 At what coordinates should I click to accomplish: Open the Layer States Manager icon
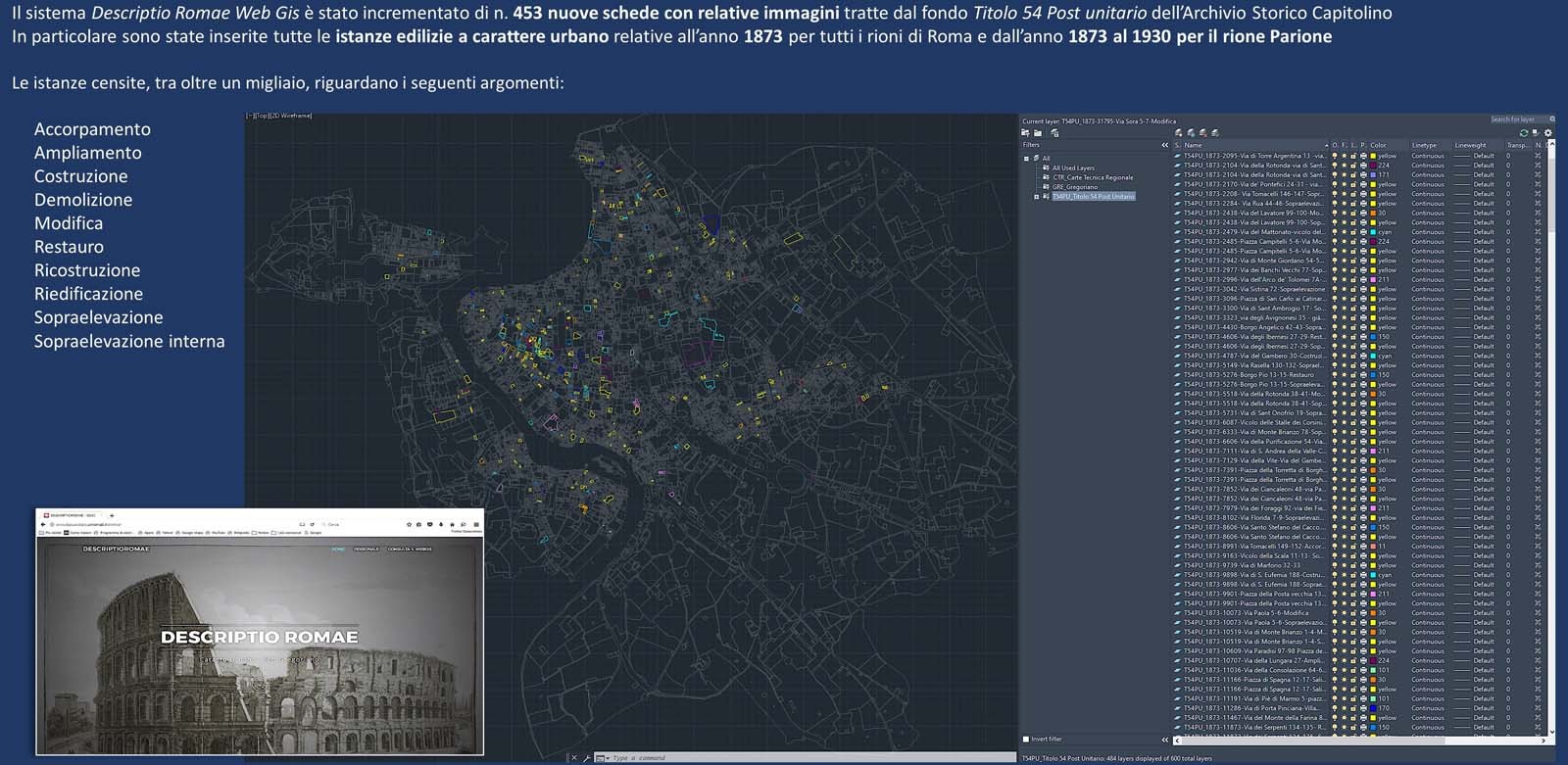click(1054, 132)
